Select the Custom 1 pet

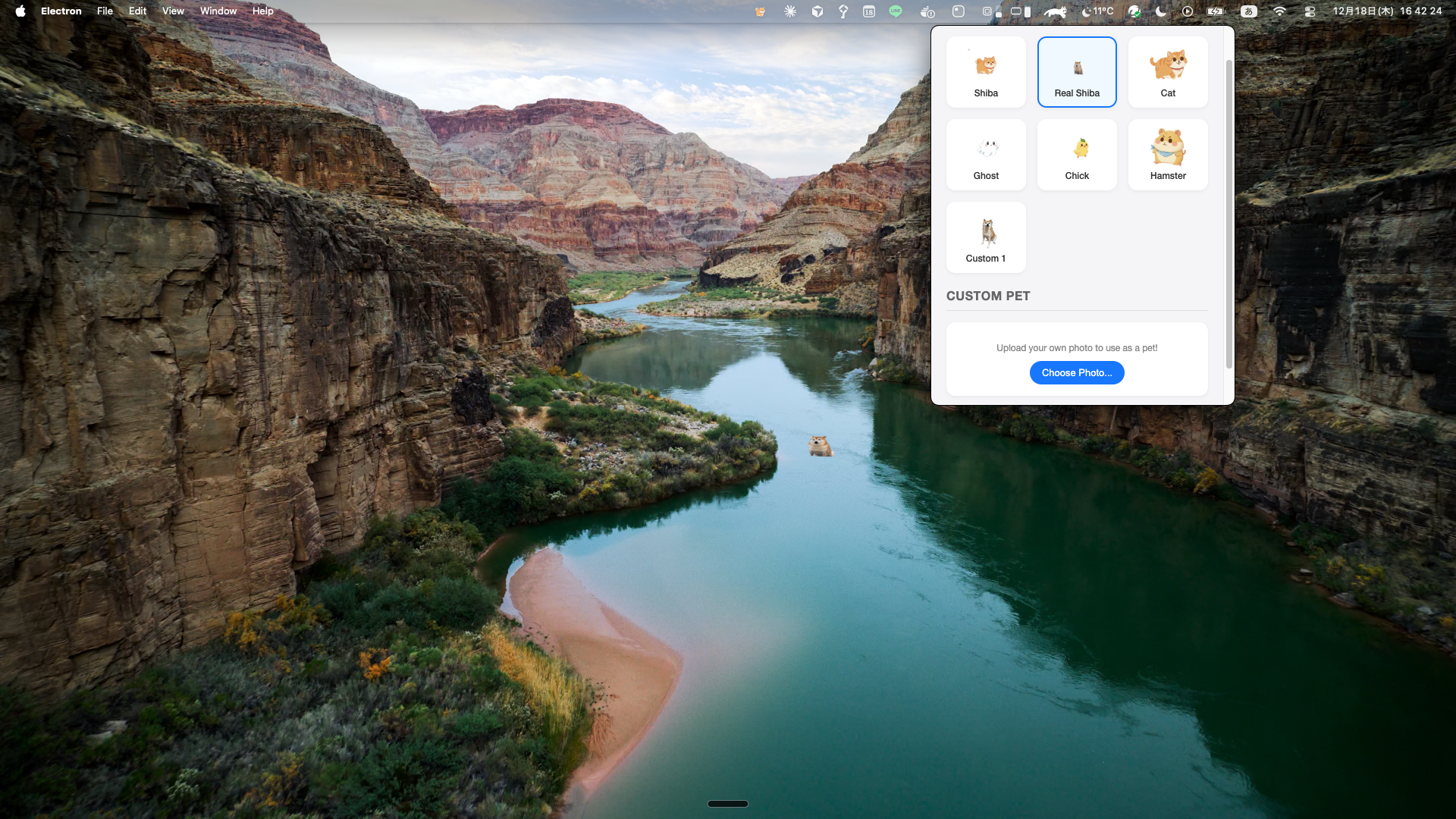tap(986, 237)
